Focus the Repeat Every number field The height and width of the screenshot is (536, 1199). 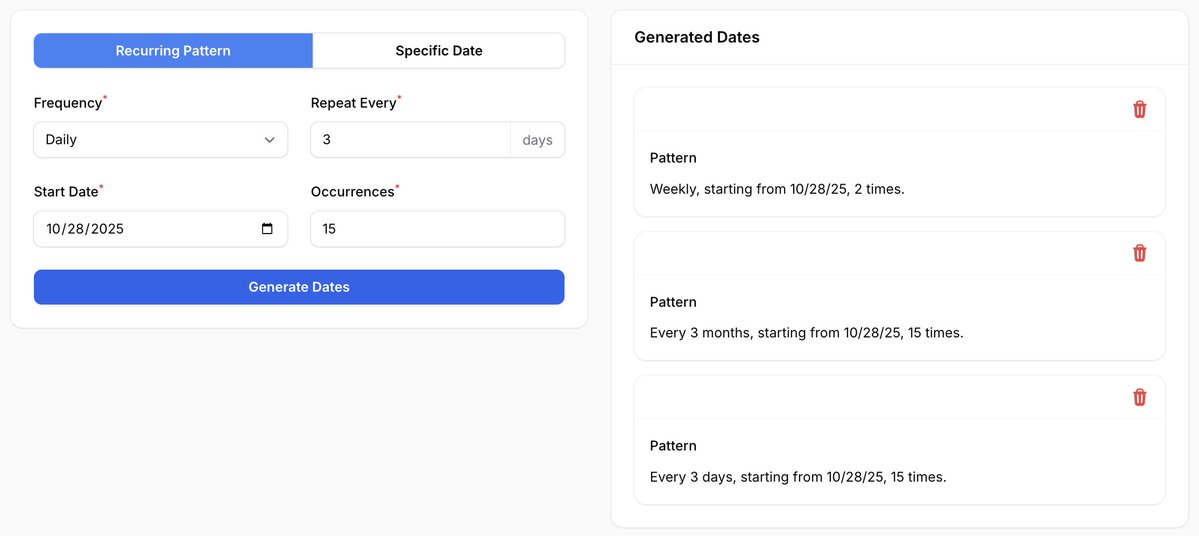(x=410, y=140)
